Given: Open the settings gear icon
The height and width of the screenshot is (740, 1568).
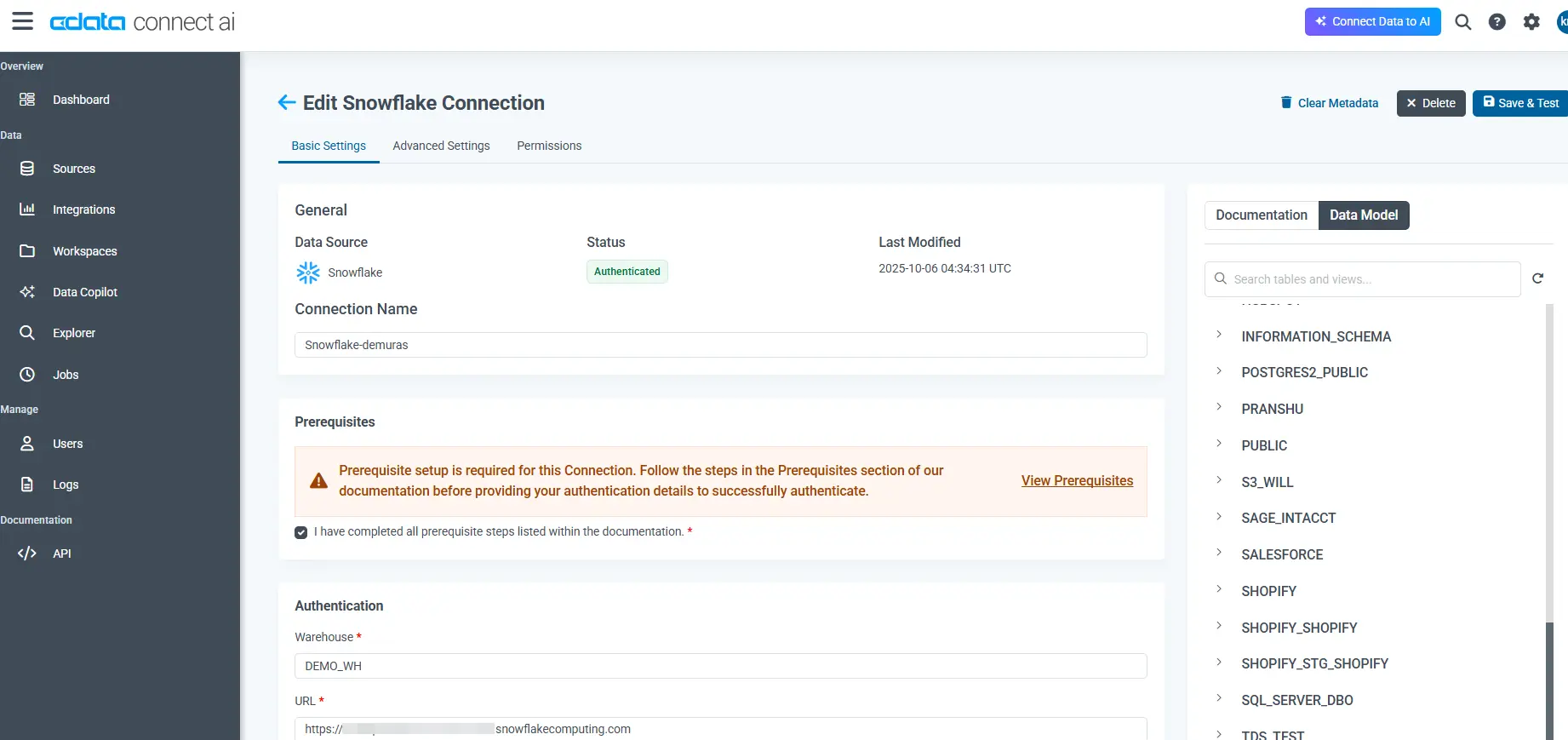Looking at the screenshot, I should coord(1531,22).
